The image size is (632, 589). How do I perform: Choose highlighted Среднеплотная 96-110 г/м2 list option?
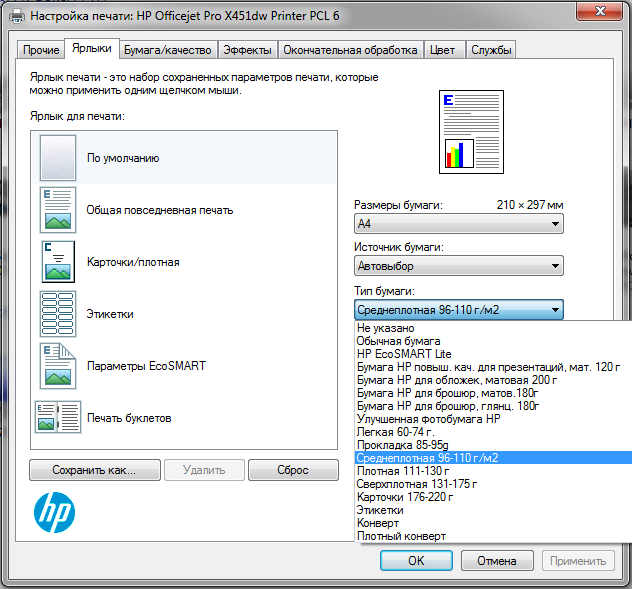pos(493,458)
